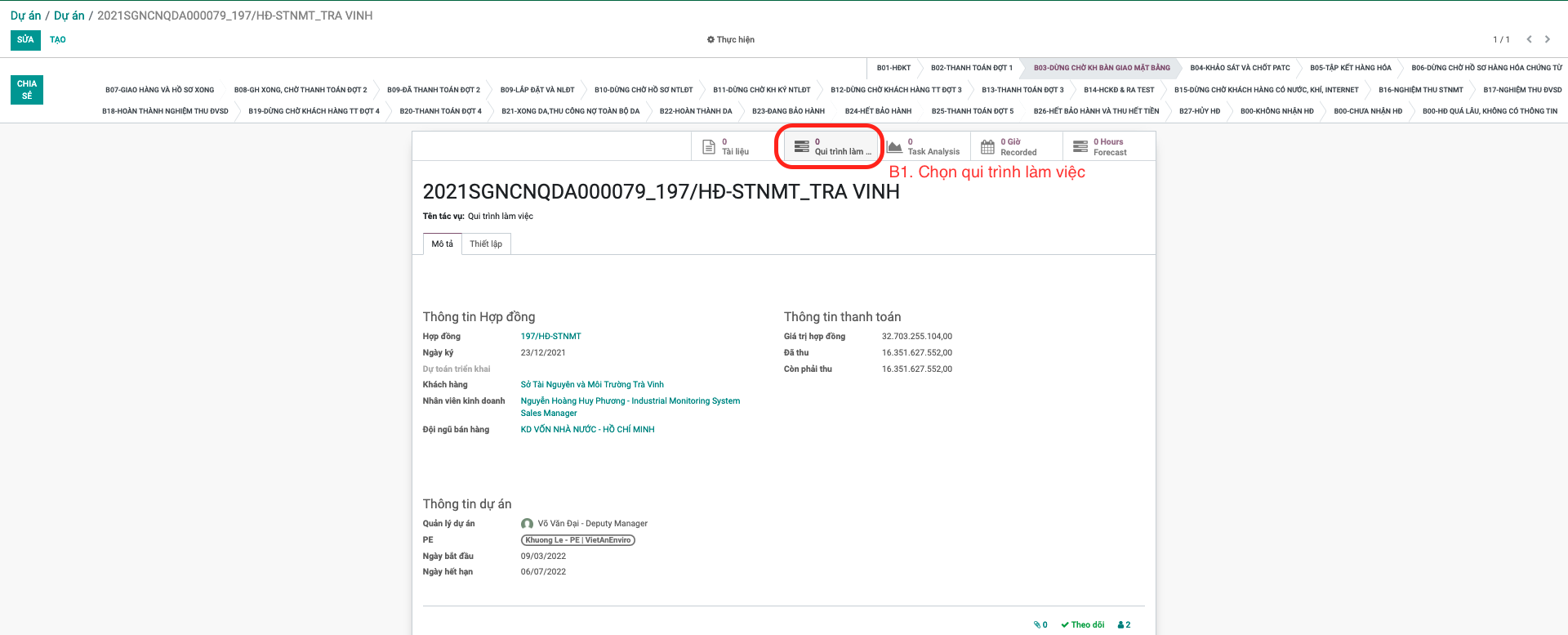Image resolution: width=1568 pixels, height=635 pixels.
Task: Click contract value 32.703.255.104,00
Action: coord(917,337)
